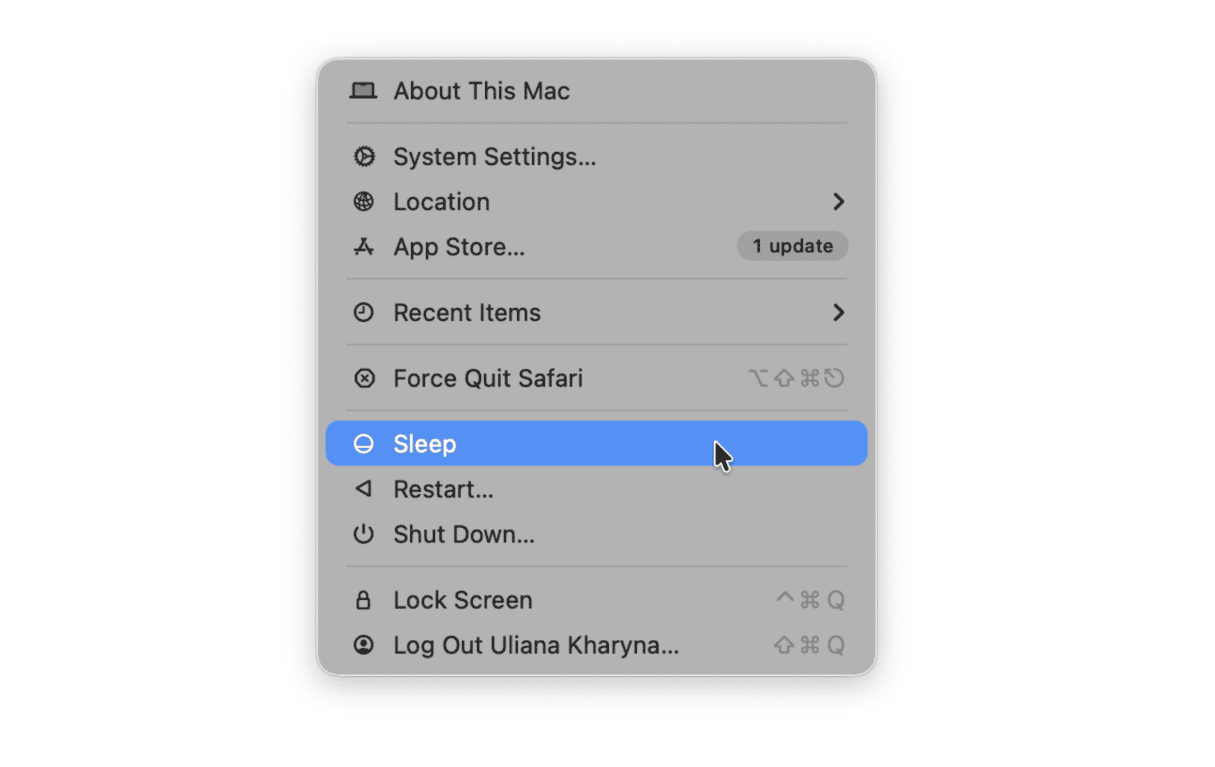Click the clock icon next to Recent Items
Screen dimensions: 1215x767
pos(364,312)
